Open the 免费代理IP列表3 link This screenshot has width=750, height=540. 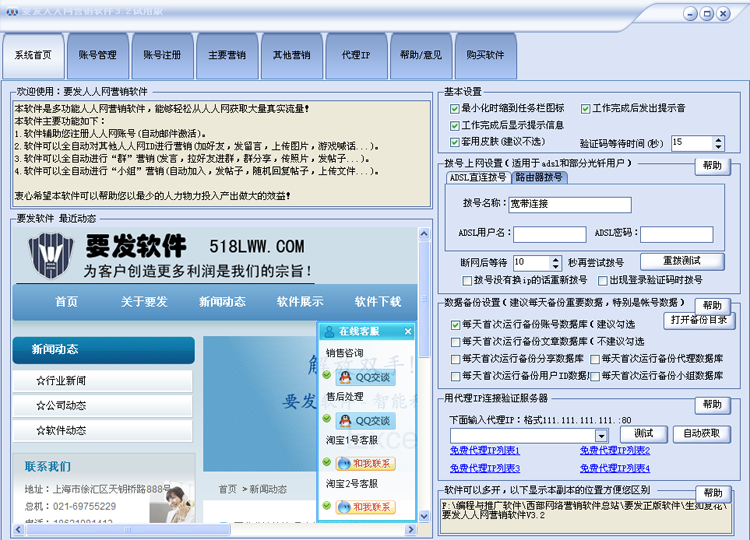(x=485, y=468)
